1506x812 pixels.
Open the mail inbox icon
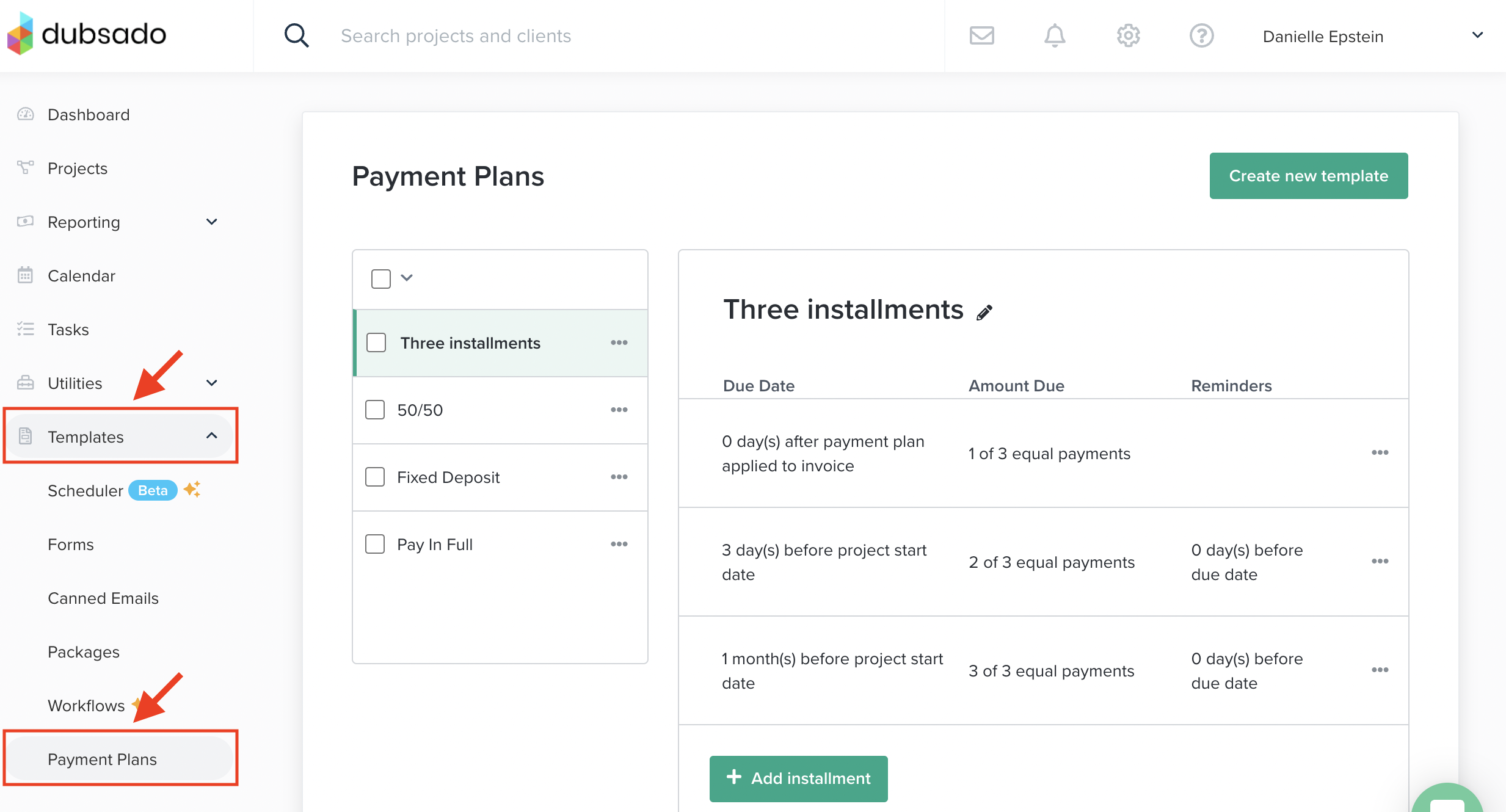tap(981, 35)
